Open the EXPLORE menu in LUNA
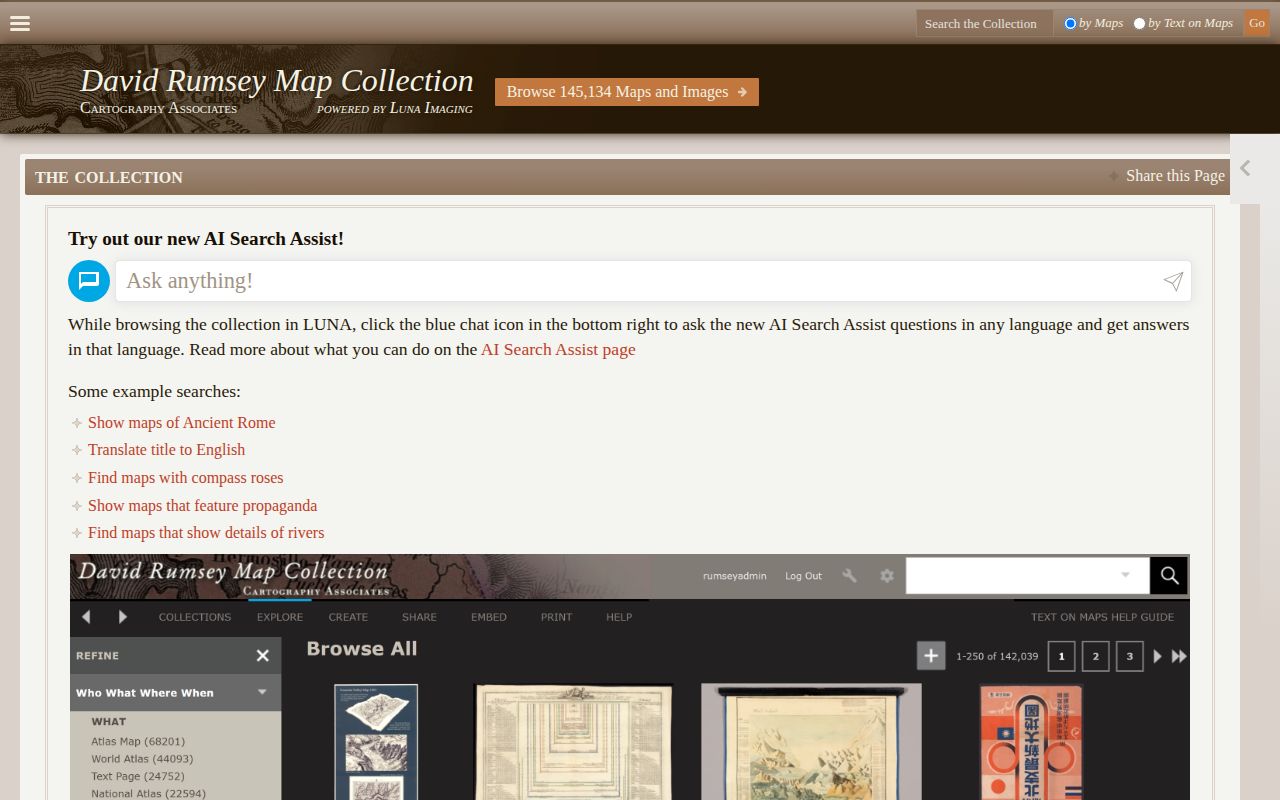 point(279,617)
